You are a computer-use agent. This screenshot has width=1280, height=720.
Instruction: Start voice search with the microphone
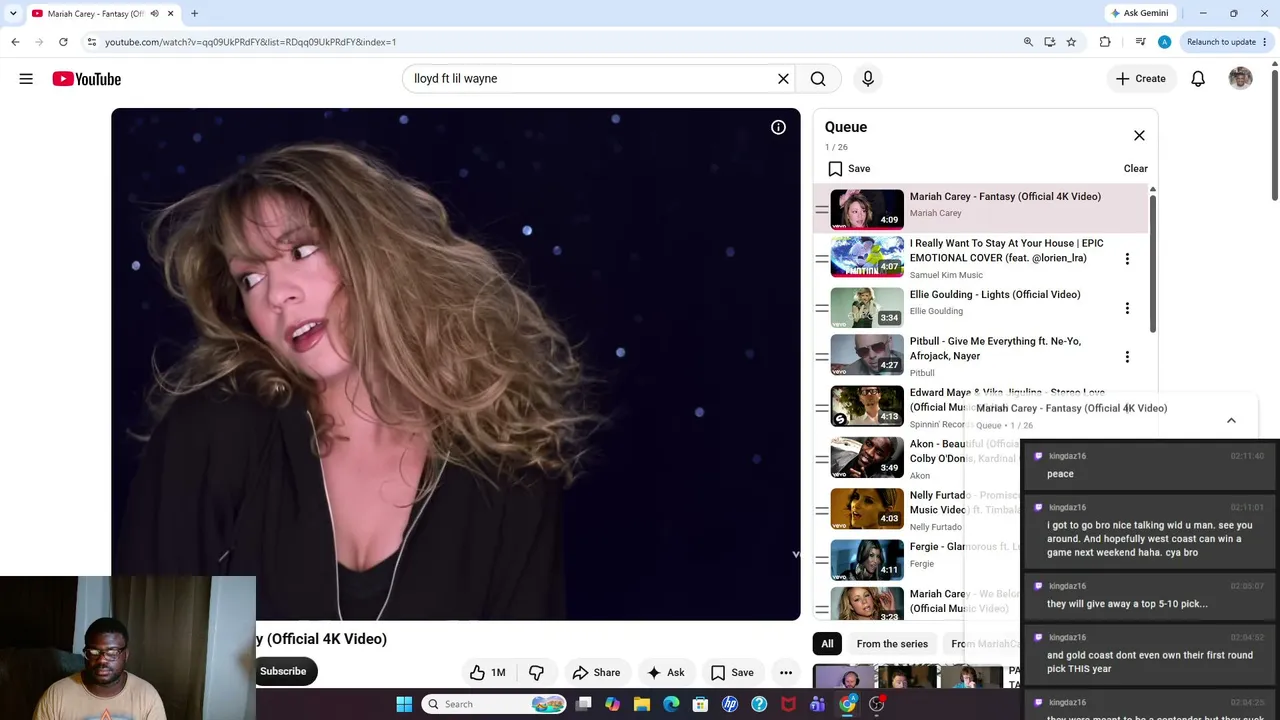click(868, 79)
